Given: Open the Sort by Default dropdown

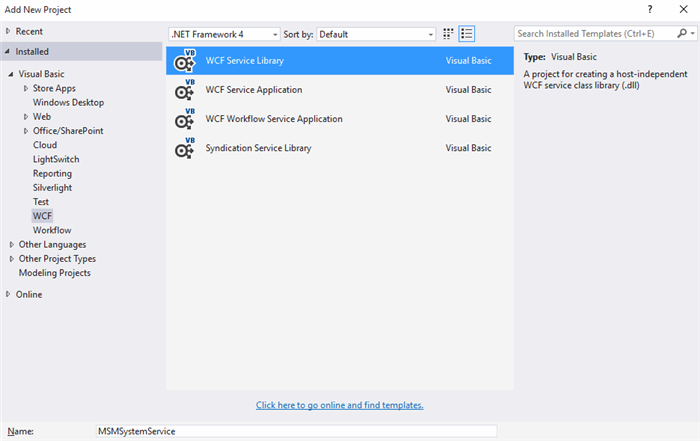Looking at the screenshot, I should 376,34.
